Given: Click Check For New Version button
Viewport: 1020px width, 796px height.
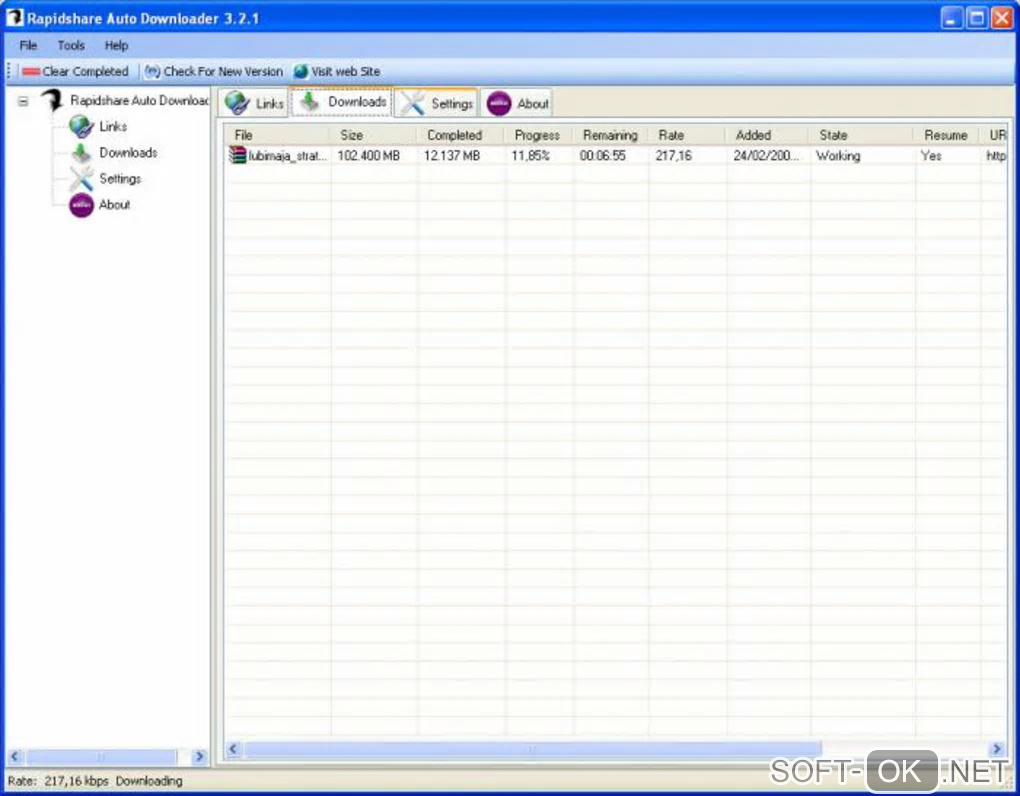Looking at the screenshot, I should (214, 72).
